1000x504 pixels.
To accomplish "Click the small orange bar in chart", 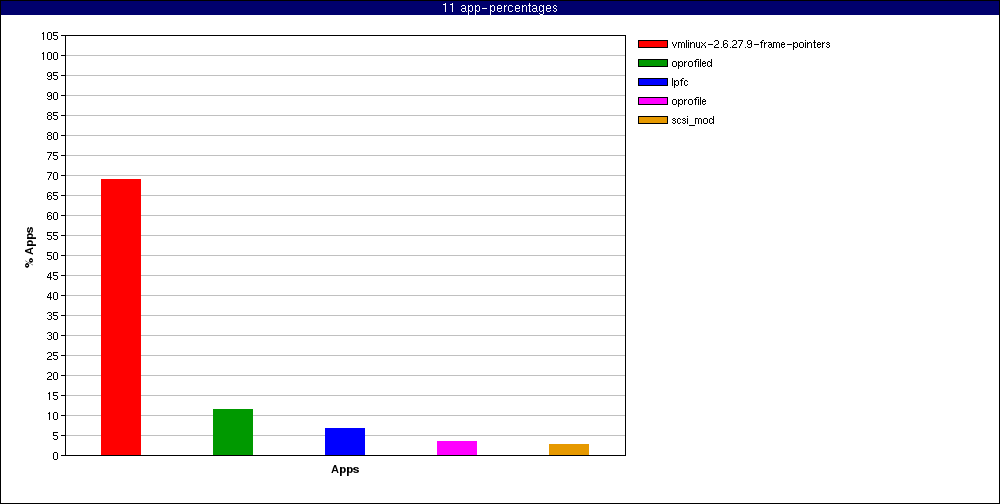I will 569,449.
